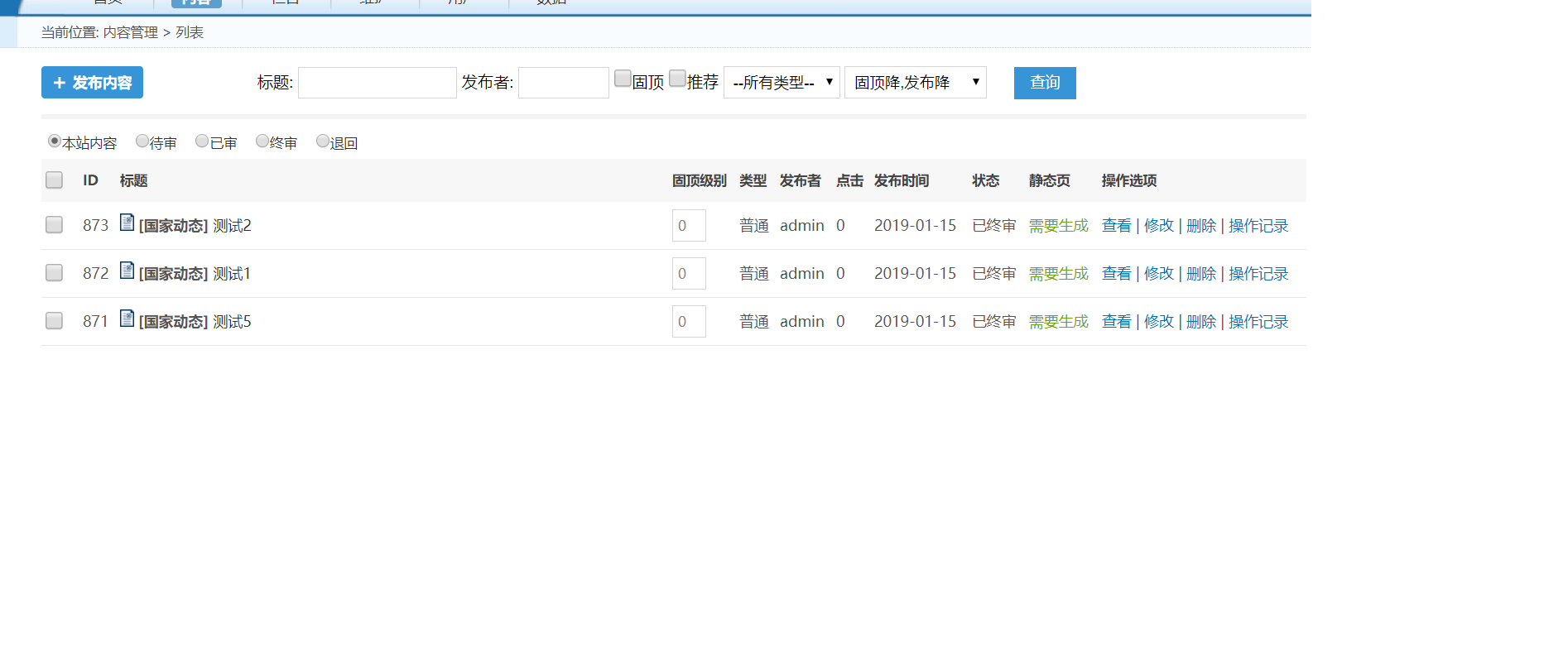Click the 普通 type in row 873

point(754,226)
